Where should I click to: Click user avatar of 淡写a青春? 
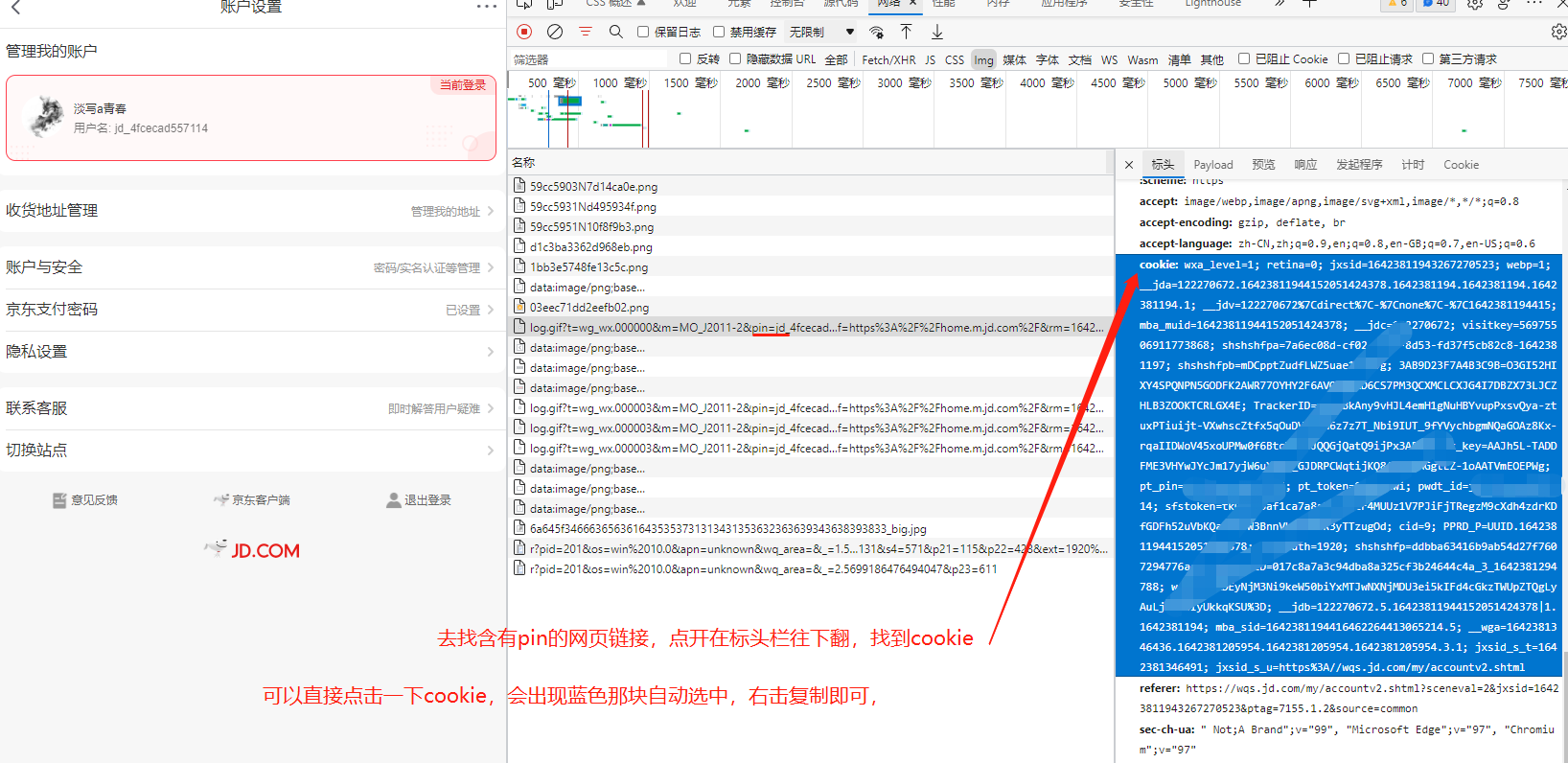46,117
